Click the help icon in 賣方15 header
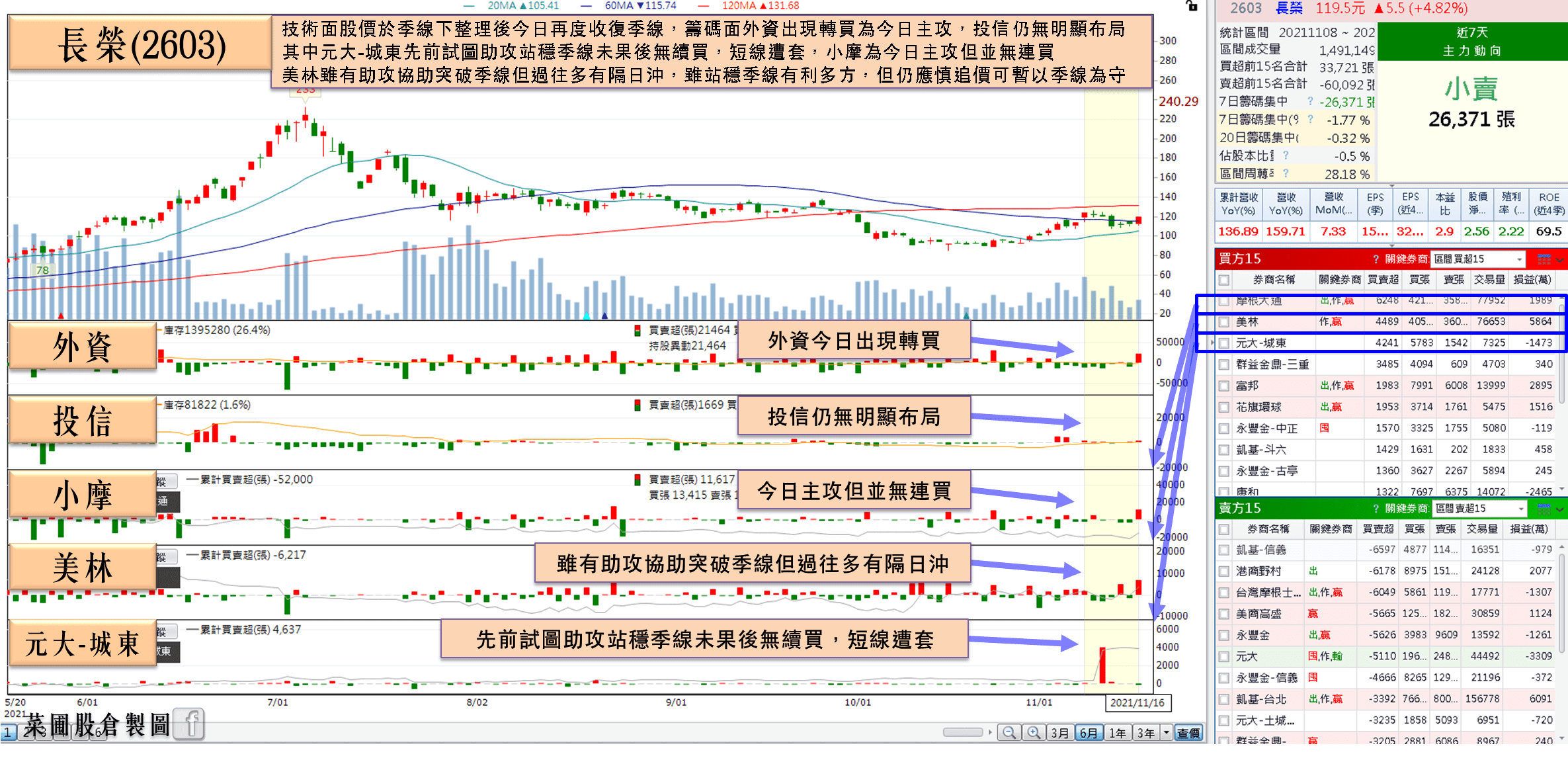Screen dimensions: 1568x760 (1376, 509)
